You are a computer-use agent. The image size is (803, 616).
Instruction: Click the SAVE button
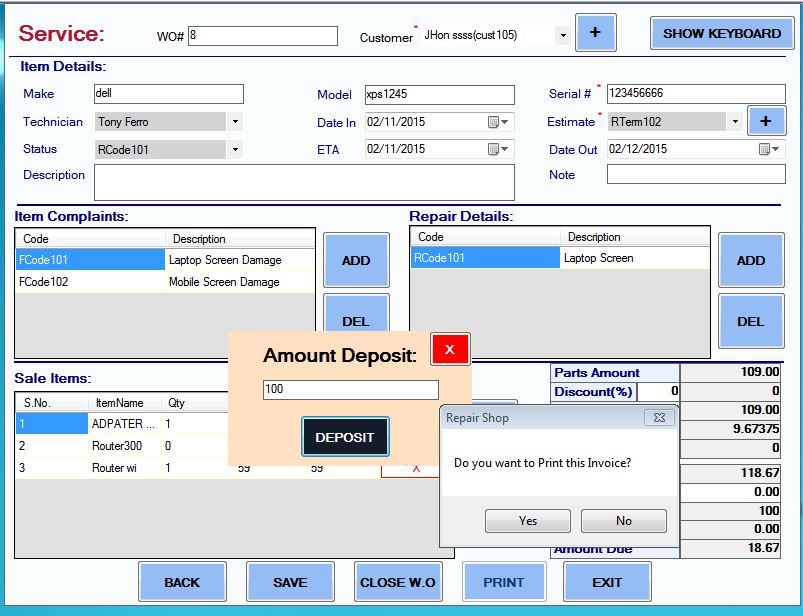(290, 582)
